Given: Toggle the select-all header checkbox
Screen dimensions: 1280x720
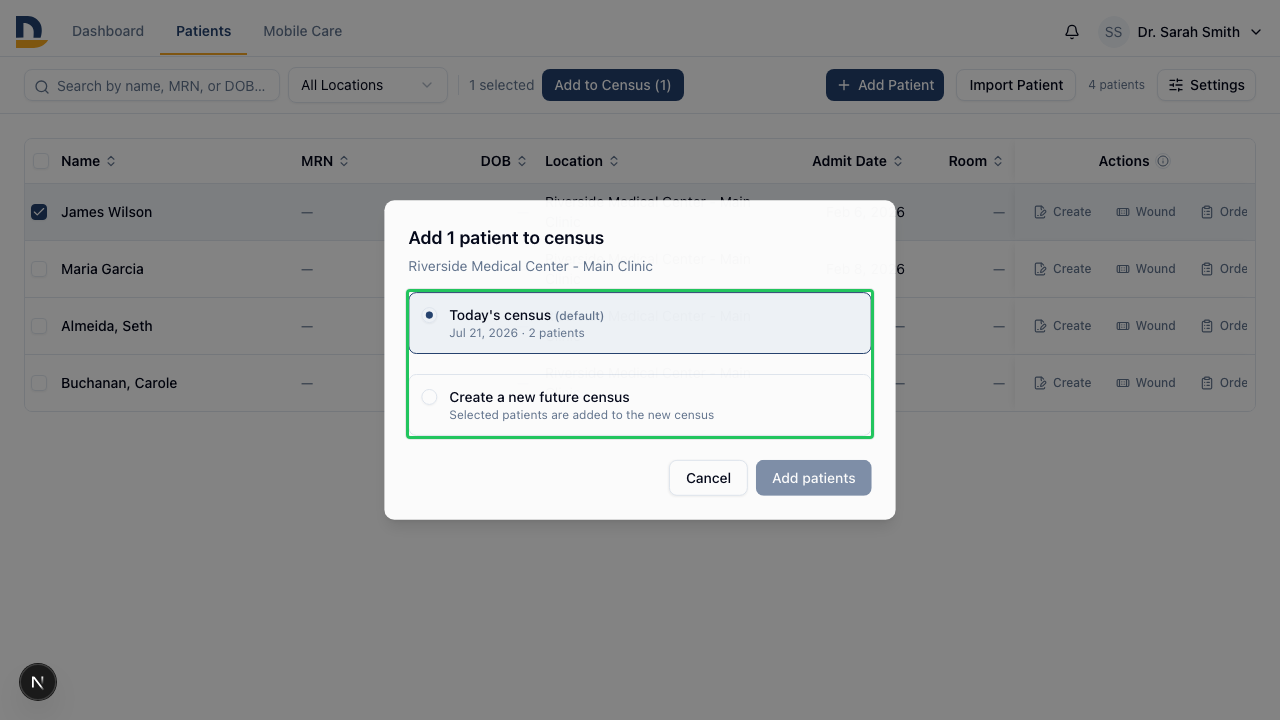Looking at the screenshot, I should coord(40,161).
